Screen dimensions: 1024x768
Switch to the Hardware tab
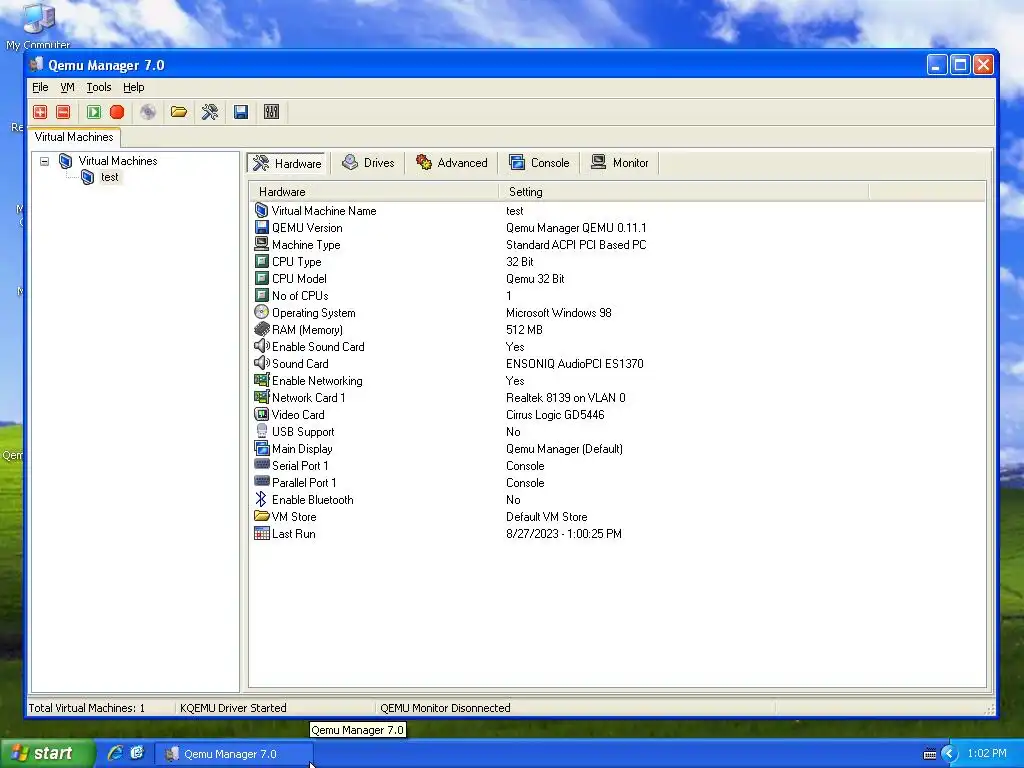tap(288, 163)
